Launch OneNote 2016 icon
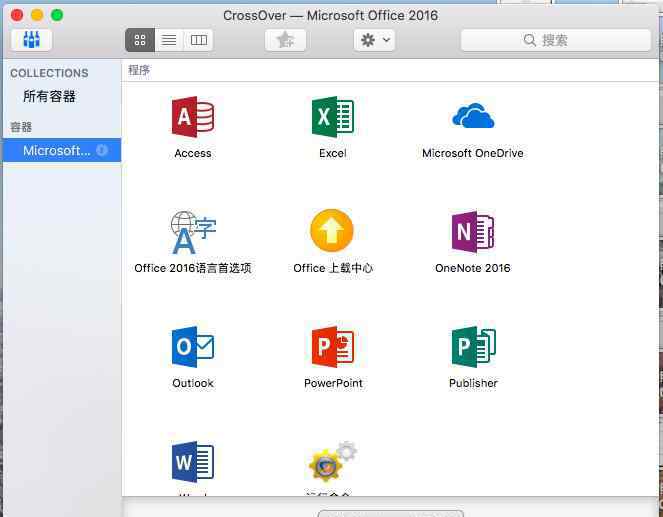 pyautogui.click(x=473, y=232)
